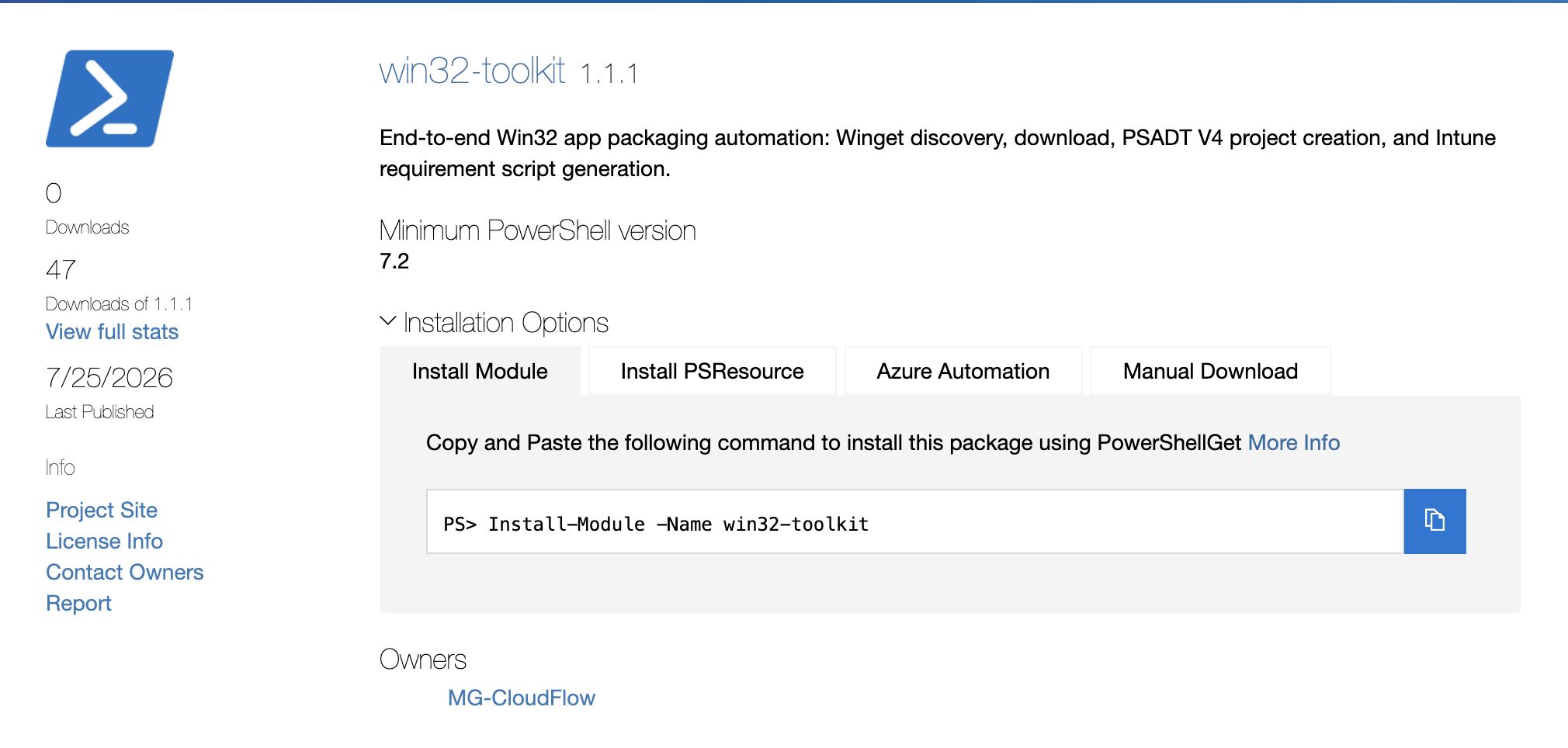Image resolution: width=1568 pixels, height=748 pixels.
Task: Click the win32-toolkit package title
Action: click(x=472, y=71)
